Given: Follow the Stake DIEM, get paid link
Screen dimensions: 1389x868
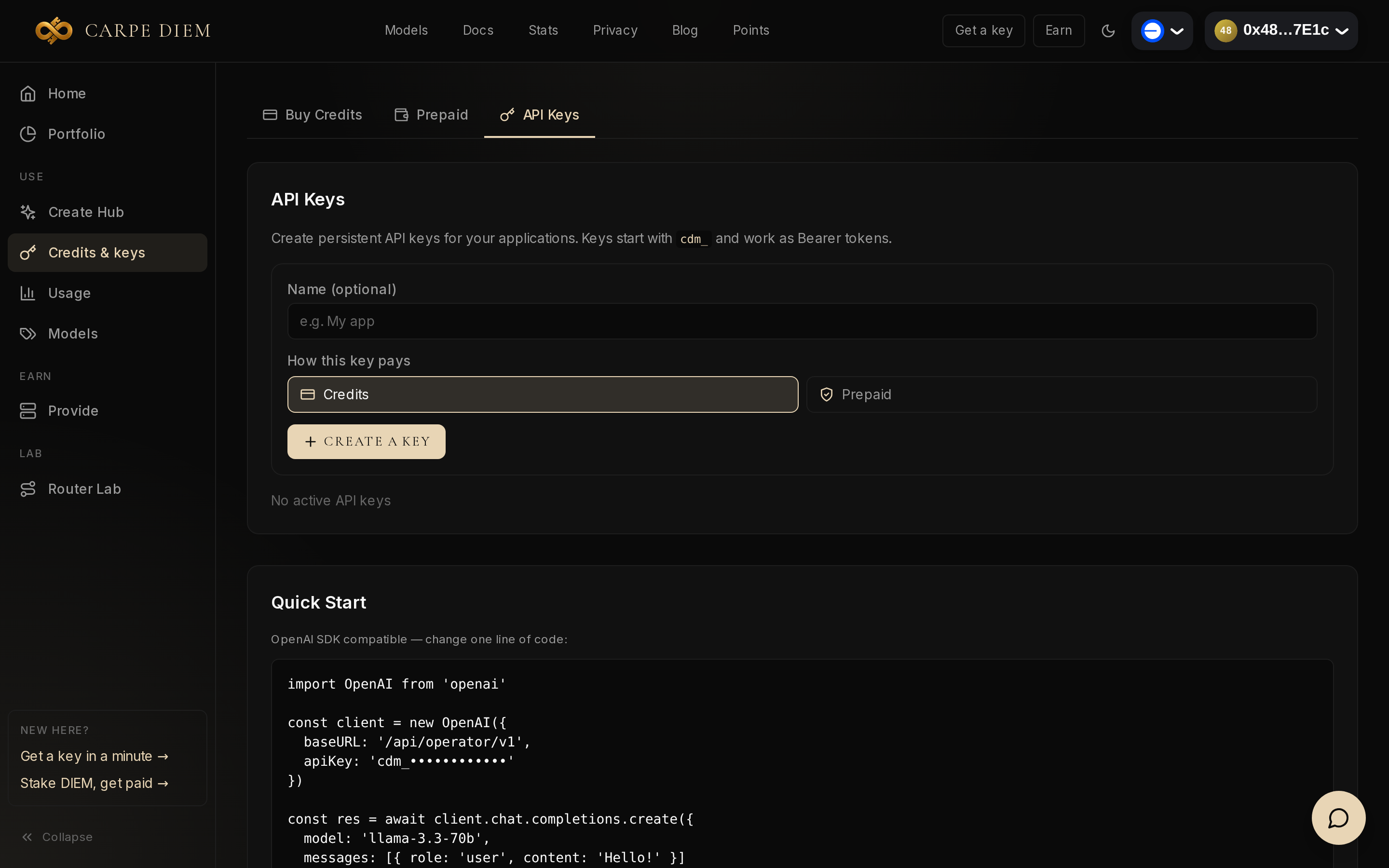Looking at the screenshot, I should [94, 783].
